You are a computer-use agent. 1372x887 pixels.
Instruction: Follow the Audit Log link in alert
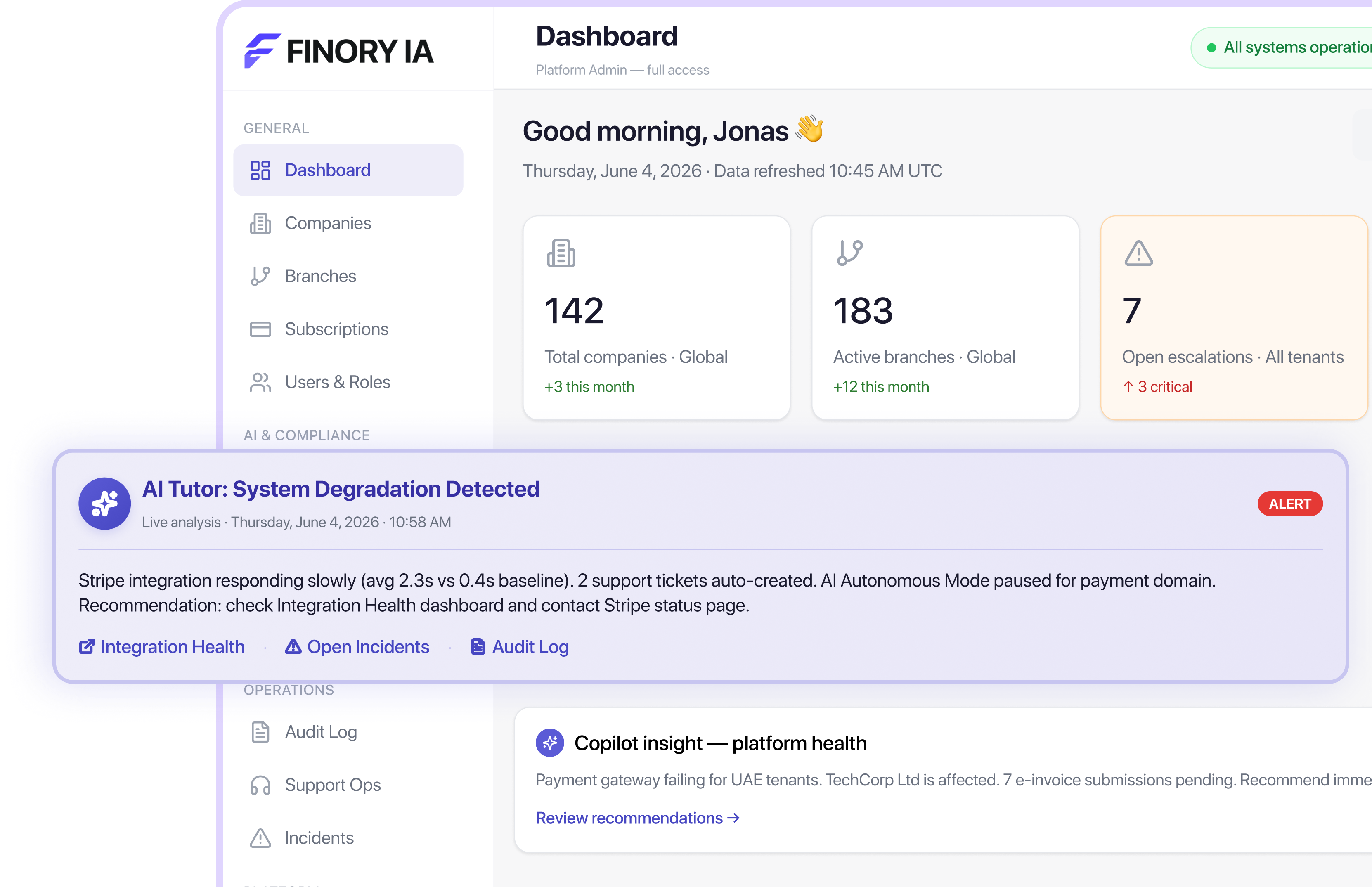click(x=520, y=646)
